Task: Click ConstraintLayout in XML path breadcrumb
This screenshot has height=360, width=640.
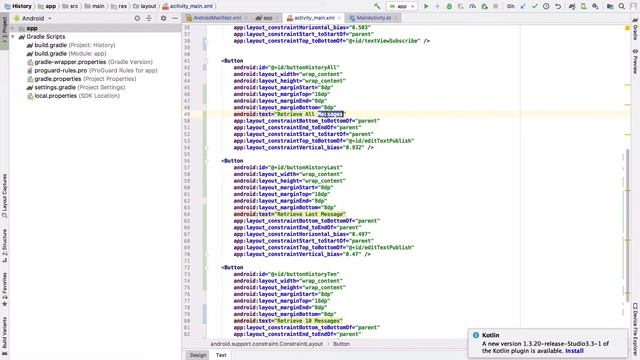Action: pyautogui.click(x=267, y=344)
